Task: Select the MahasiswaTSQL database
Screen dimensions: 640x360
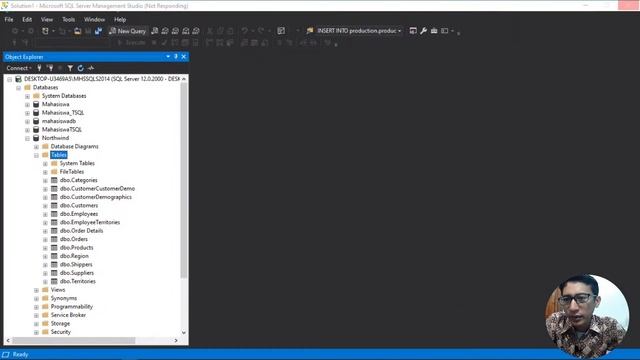Action: pyautogui.click(x=62, y=129)
